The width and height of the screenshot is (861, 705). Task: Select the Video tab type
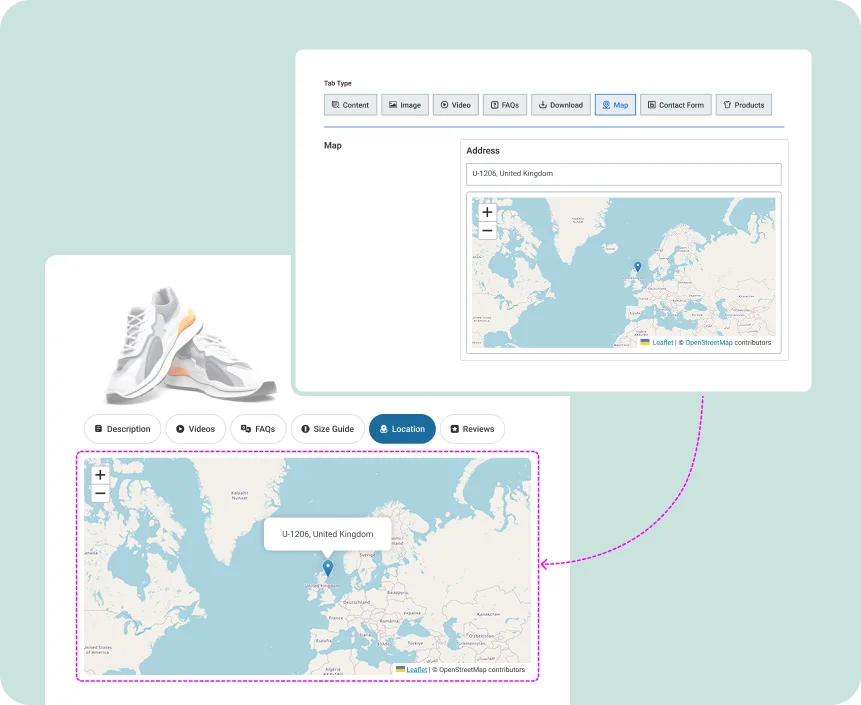[455, 105]
